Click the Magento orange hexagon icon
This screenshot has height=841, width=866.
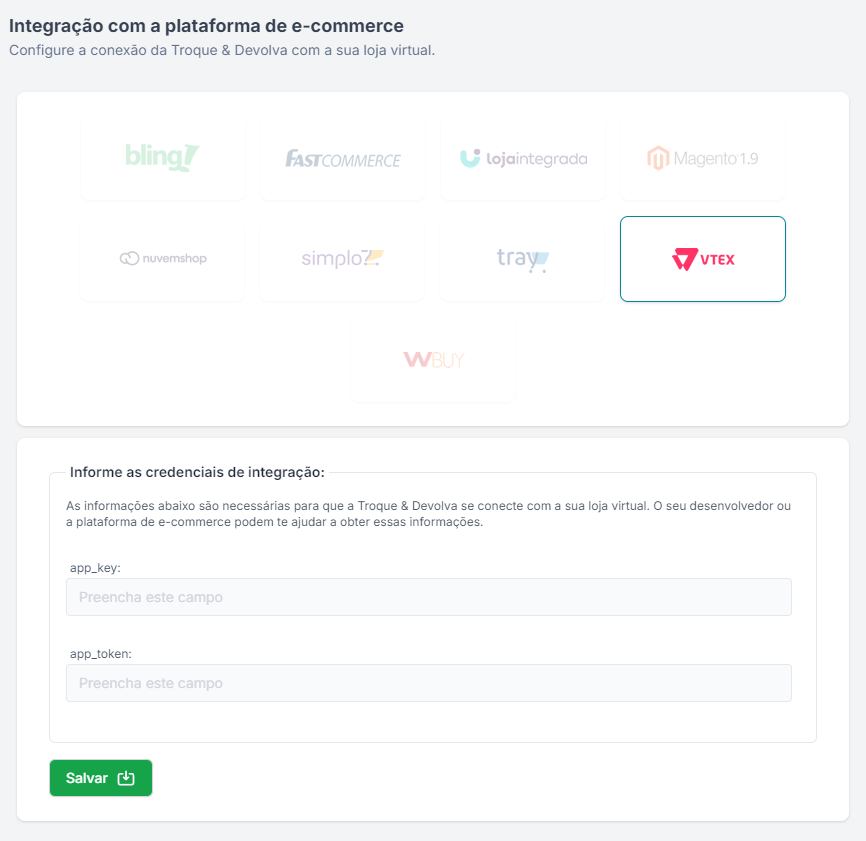coord(657,158)
